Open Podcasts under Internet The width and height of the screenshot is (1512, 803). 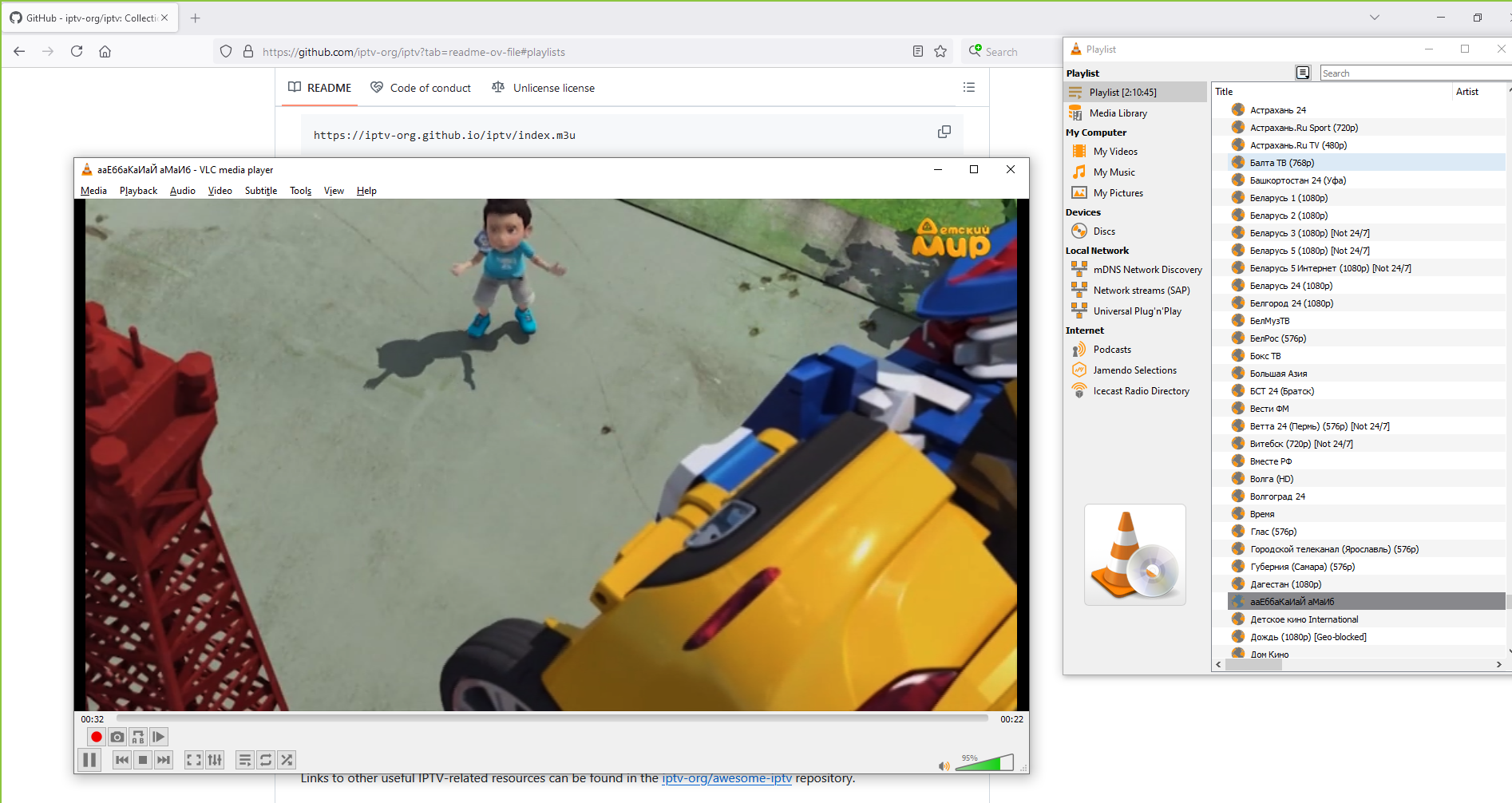tap(1136, 350)
